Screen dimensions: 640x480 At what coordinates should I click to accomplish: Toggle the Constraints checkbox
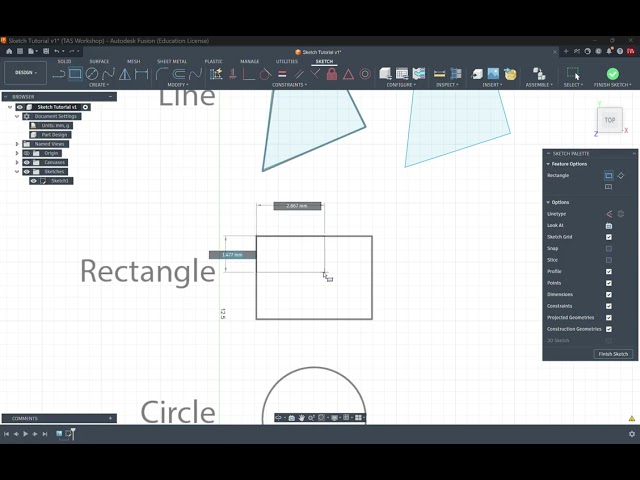point(609,306)
